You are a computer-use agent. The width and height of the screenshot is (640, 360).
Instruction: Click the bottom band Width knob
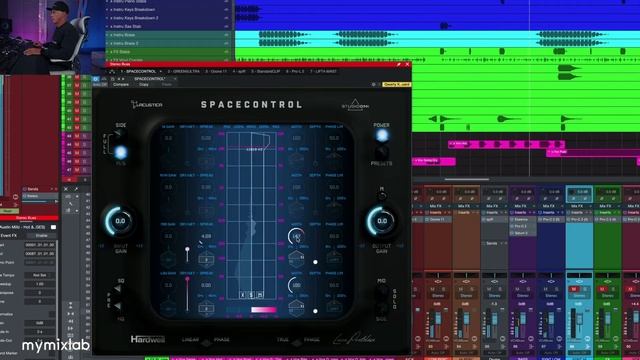coord(296,285)
